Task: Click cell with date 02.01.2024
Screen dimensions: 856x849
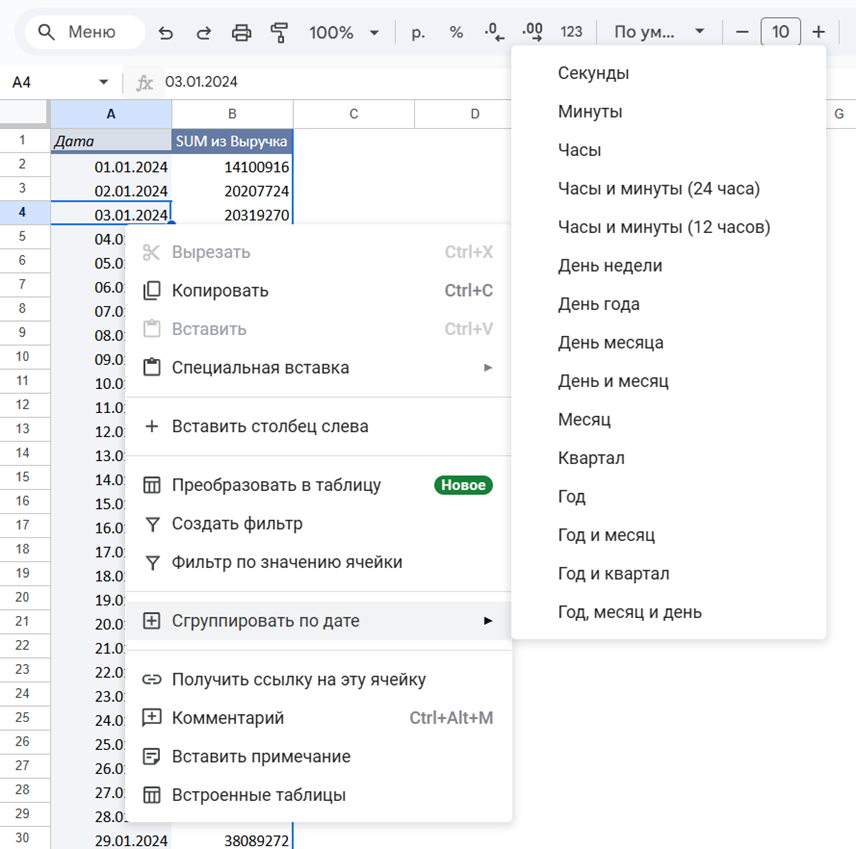Action: pyautogui.click(x=111, y=191)
